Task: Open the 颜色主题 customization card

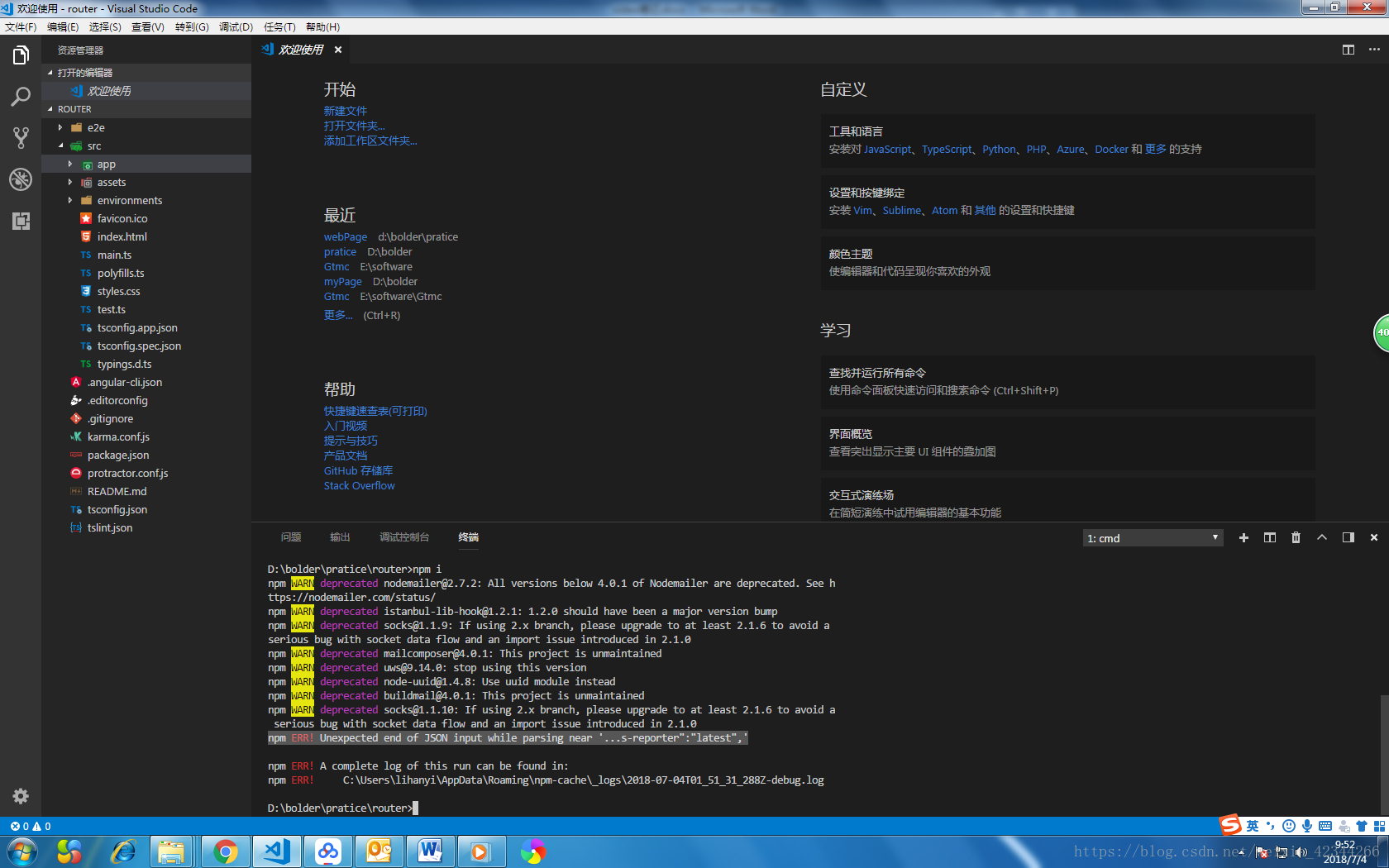Action: pyautogui.click(x=1067, y=263)
